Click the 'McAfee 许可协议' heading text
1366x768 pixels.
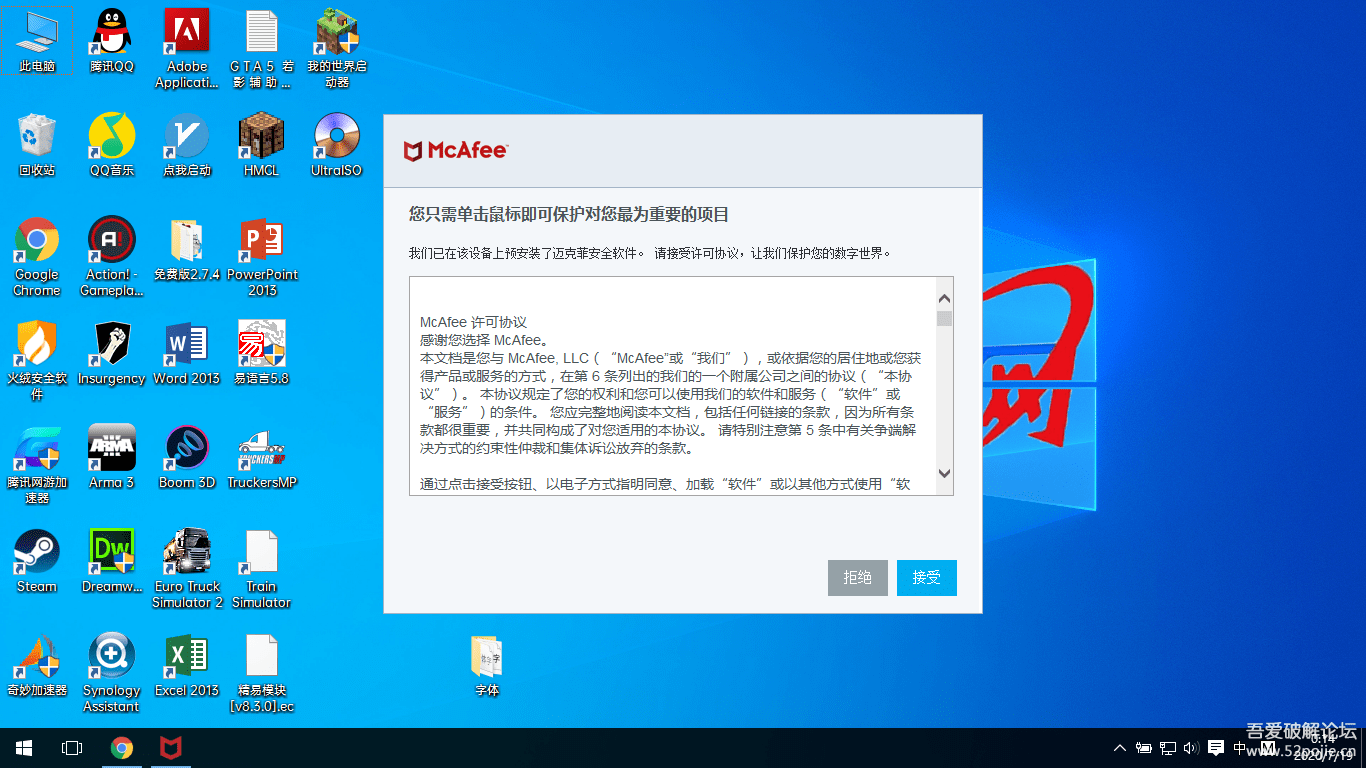point(473,323)
